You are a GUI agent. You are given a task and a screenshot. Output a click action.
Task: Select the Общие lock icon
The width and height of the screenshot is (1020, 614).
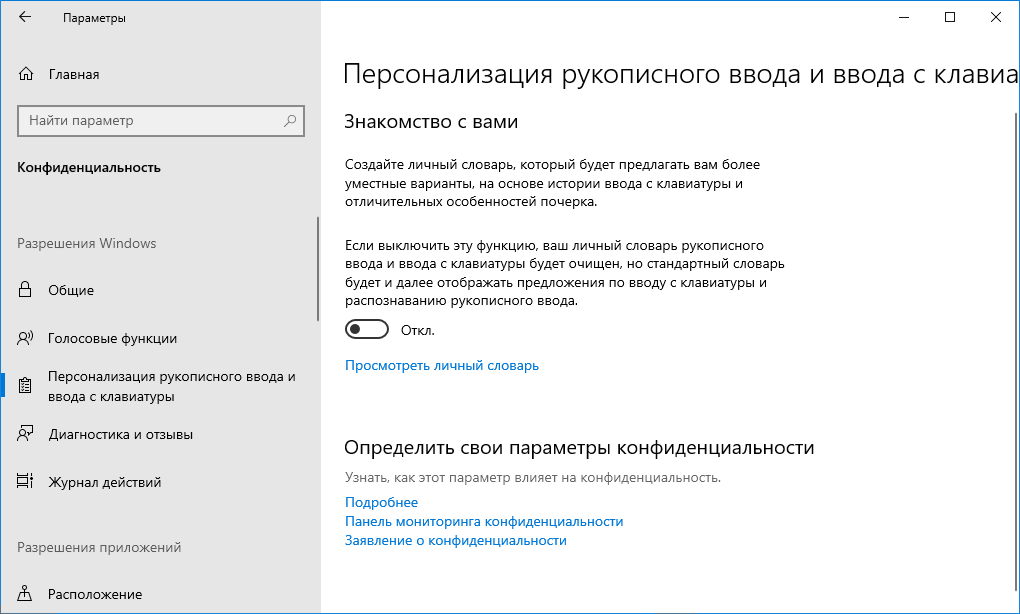(x=25, y=289)
